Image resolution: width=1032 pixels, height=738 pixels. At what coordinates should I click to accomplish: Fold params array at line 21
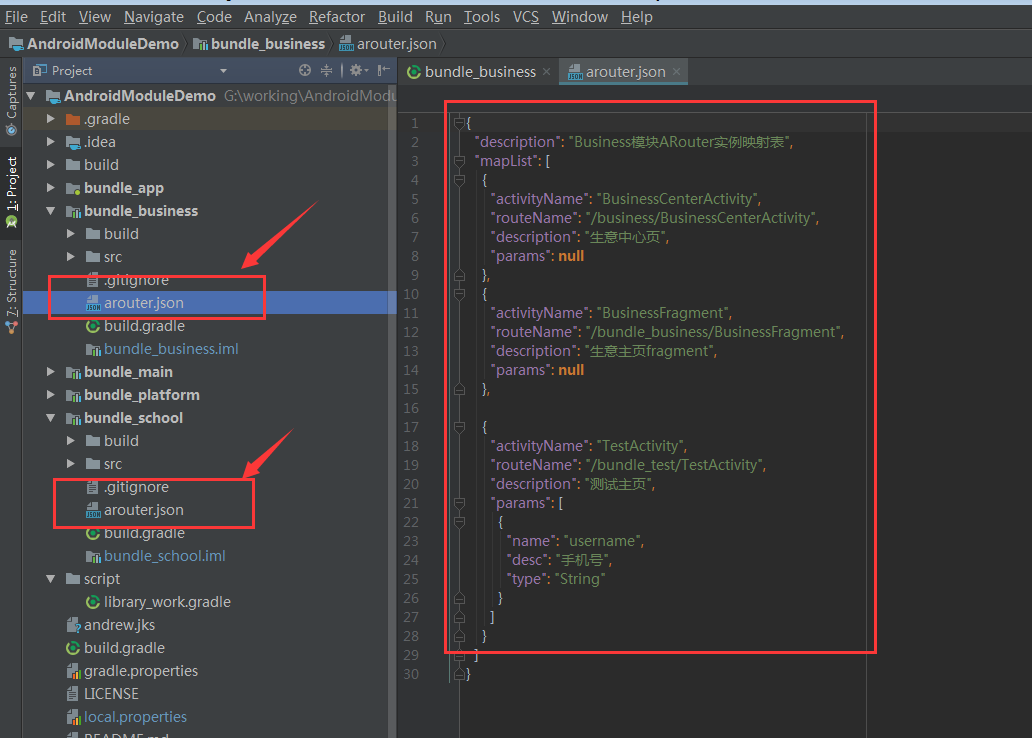[459, 503]
